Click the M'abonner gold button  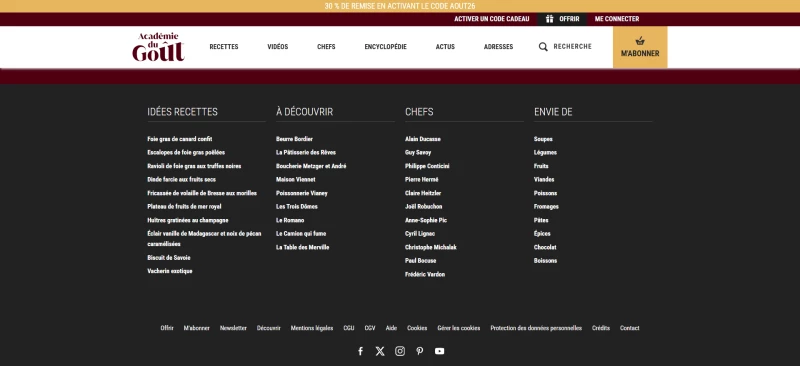click(640, 47)
